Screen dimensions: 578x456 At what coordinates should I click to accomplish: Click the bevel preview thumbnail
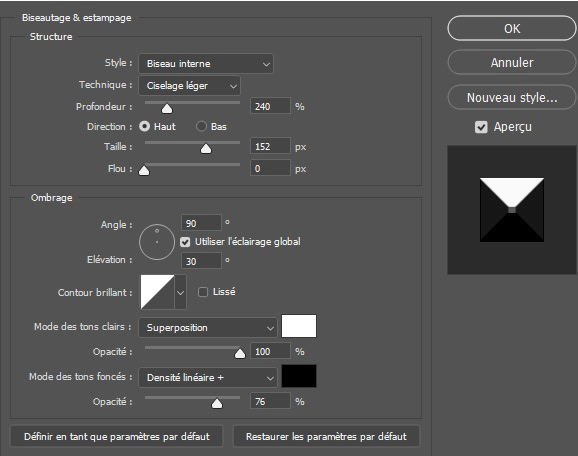point(512,210)
